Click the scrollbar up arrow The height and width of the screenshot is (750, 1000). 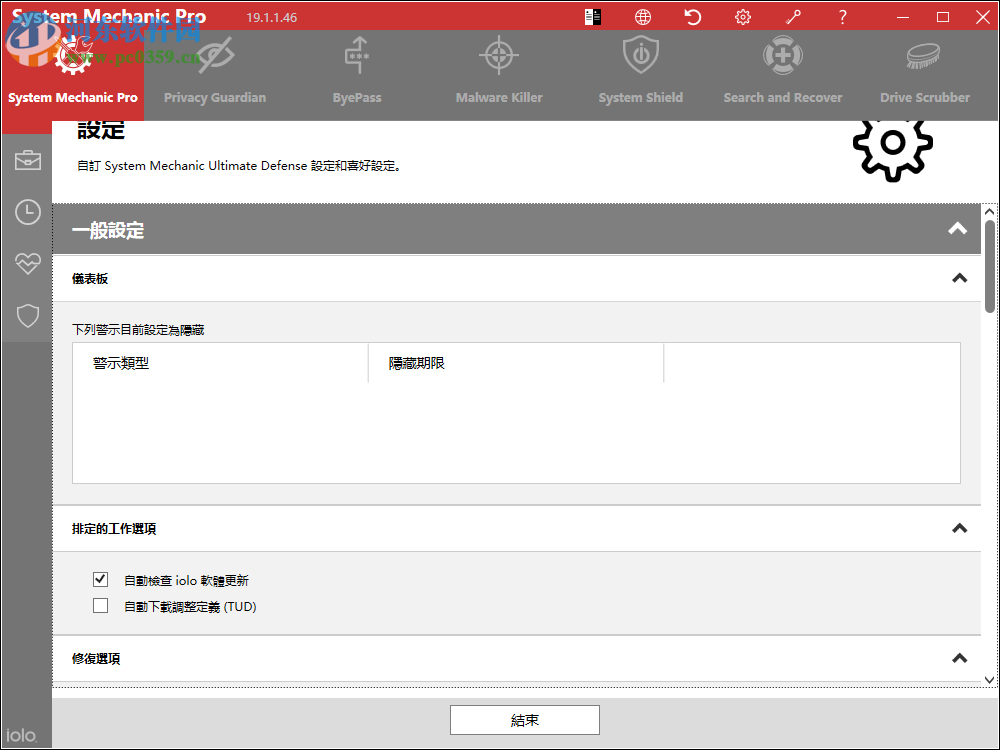click(x=989, y=212)
